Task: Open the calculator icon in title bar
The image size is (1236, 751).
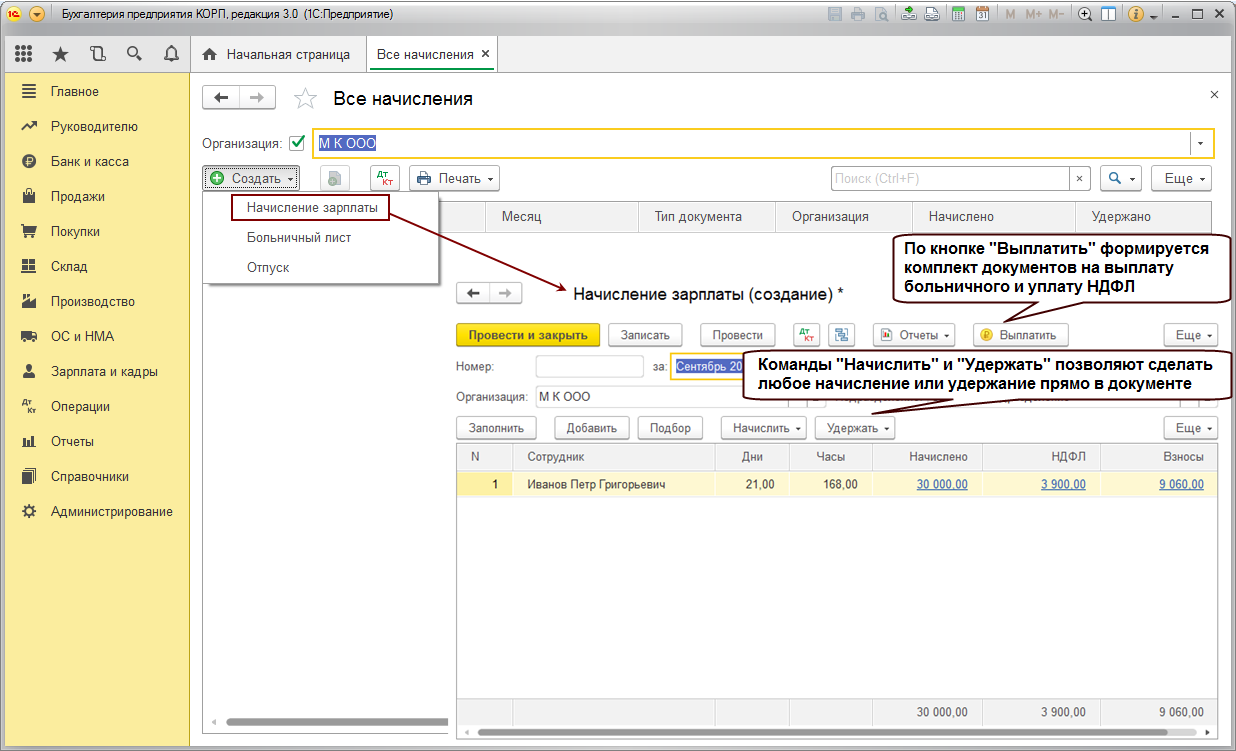Action: (x=959, y=14)
